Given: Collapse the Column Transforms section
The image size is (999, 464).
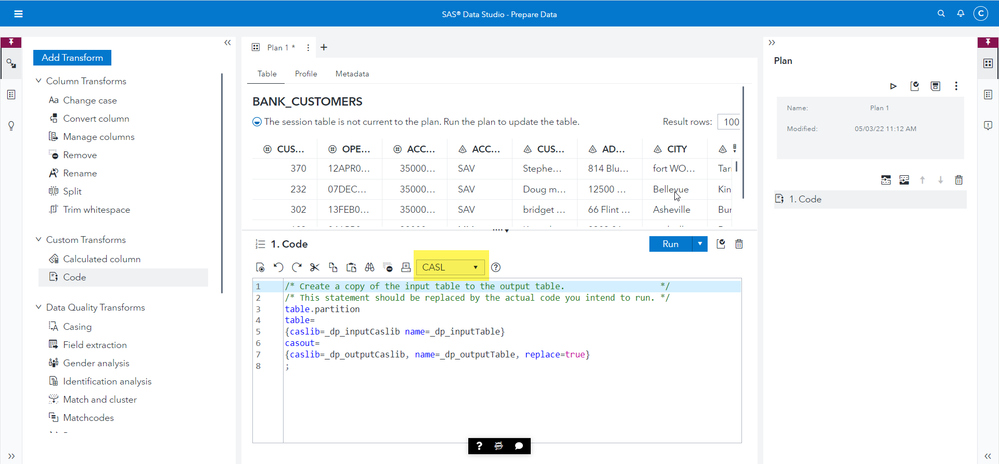Looking at the screenshot, I should pyautogui.click(x=39, y=81).
